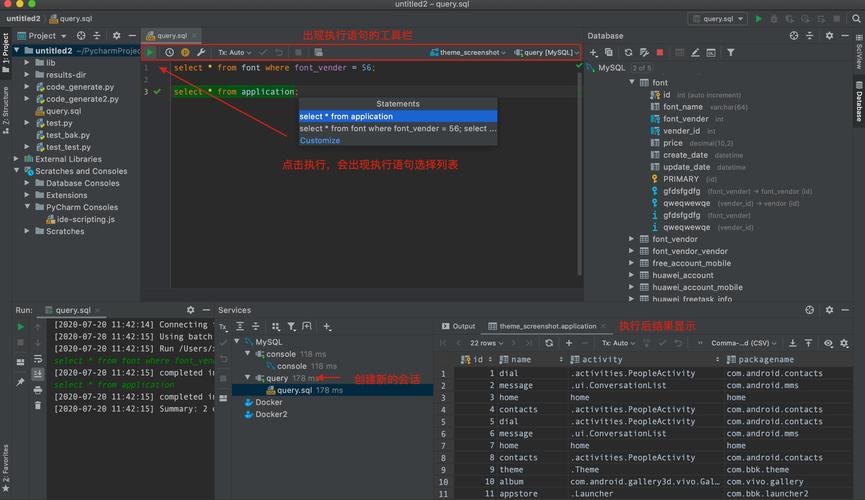Rerun the query in Run panel
The image size is (865, 500).
tap(20, 327)
